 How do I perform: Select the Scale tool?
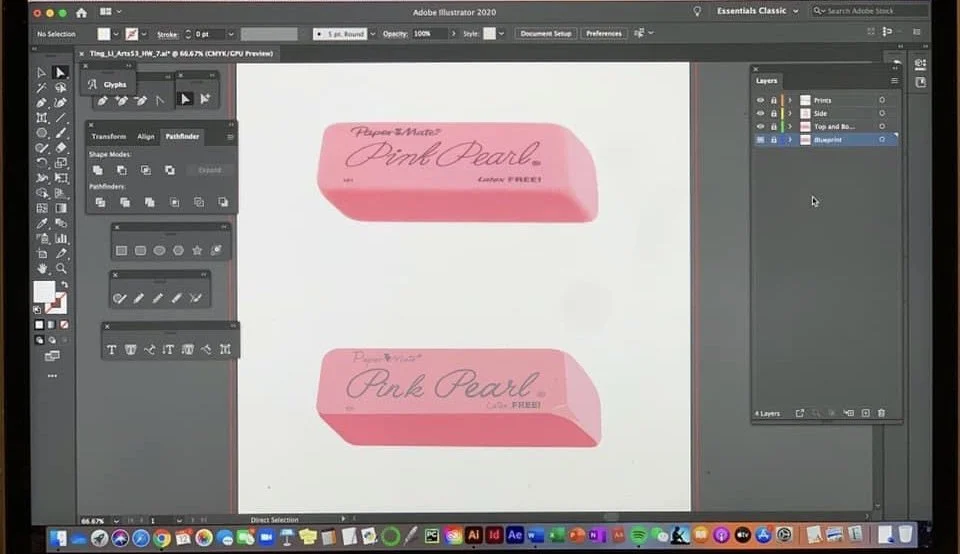point(61,163)
